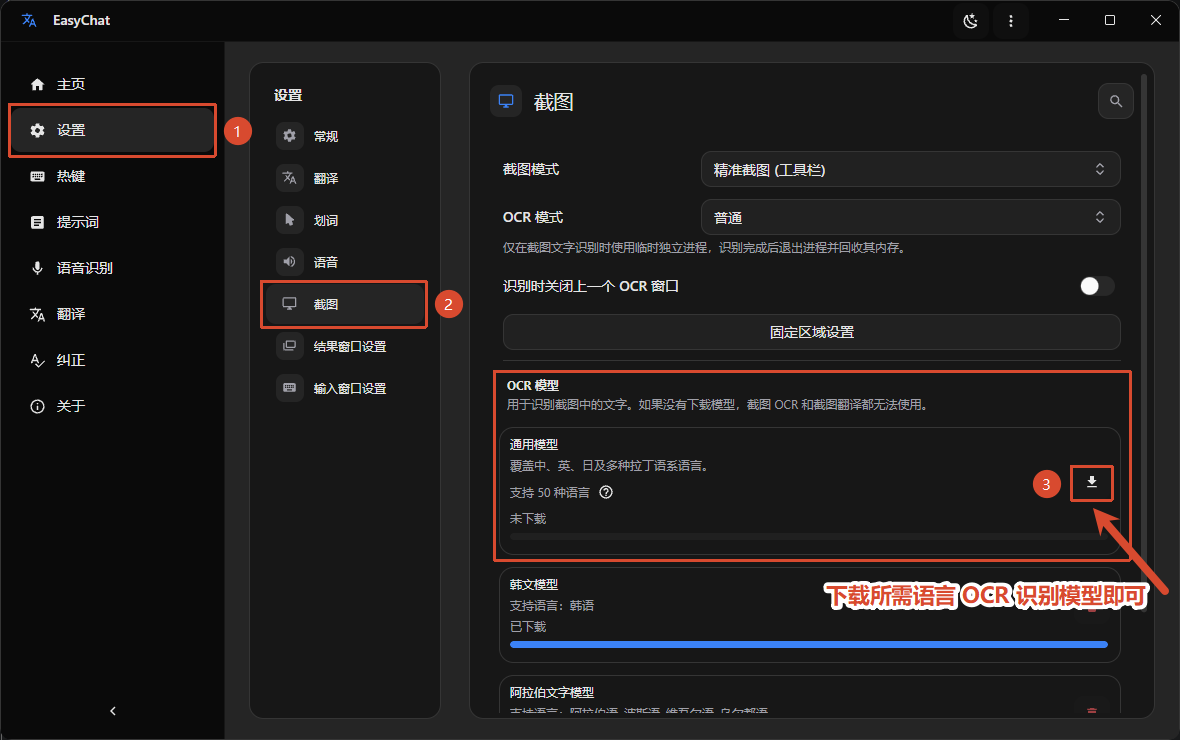Click the 韩文模型 blue progress bar
This screenshot has width=1180, height=740.
[808, 644]
